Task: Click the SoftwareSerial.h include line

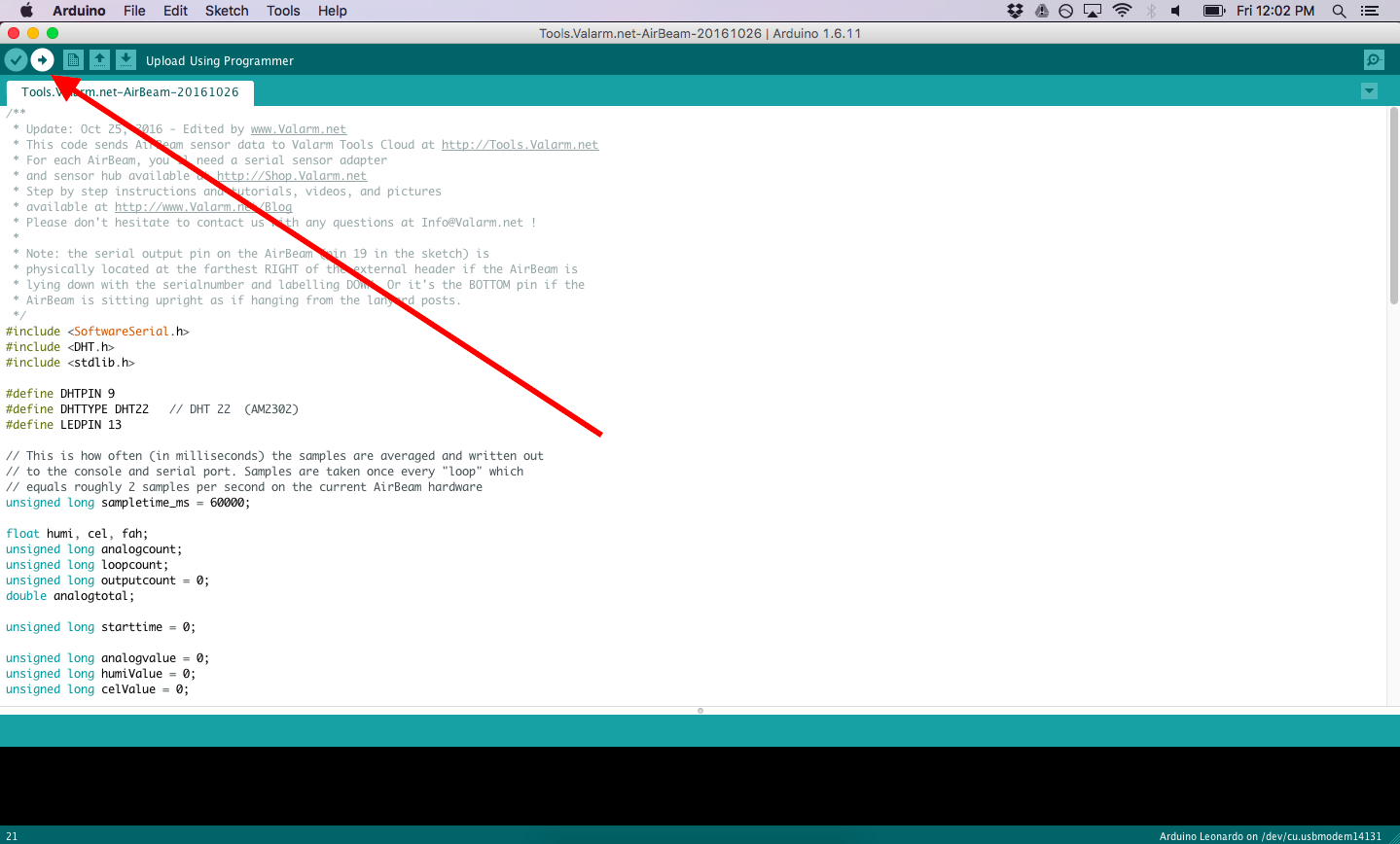Action: coord(97,332)
